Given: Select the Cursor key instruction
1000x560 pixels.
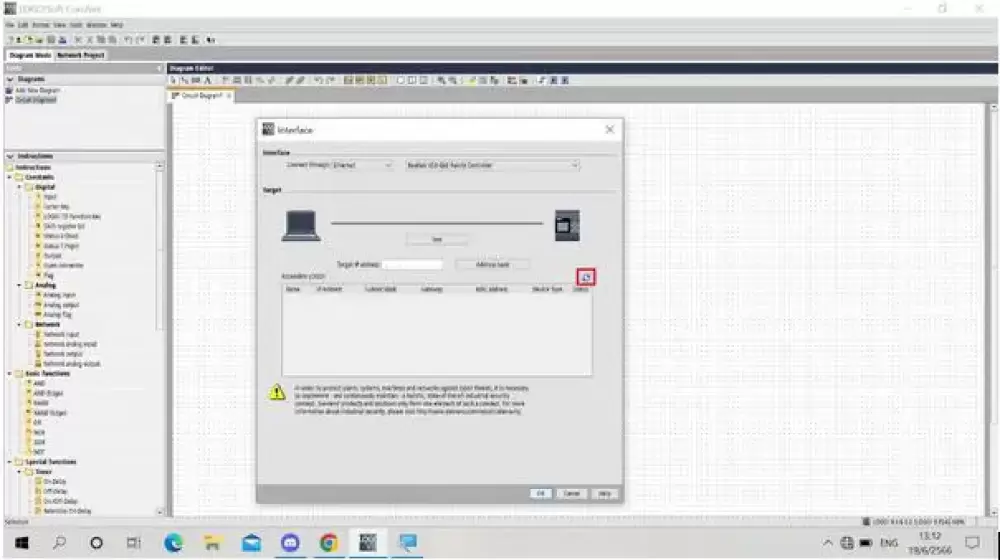Looking at the screenshot, I should click(55, 207).
